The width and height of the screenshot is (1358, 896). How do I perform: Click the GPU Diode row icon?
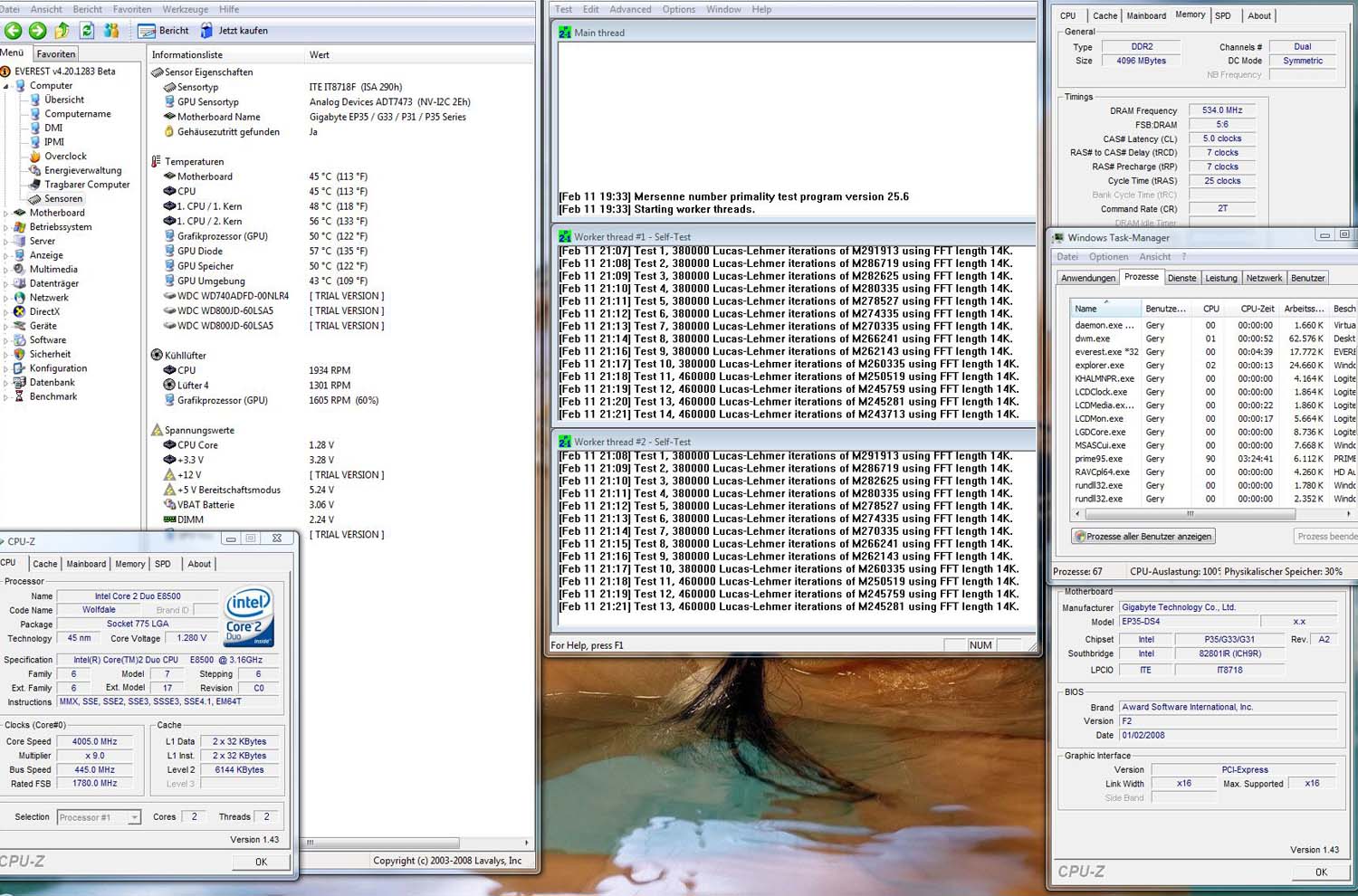[169, 251]
